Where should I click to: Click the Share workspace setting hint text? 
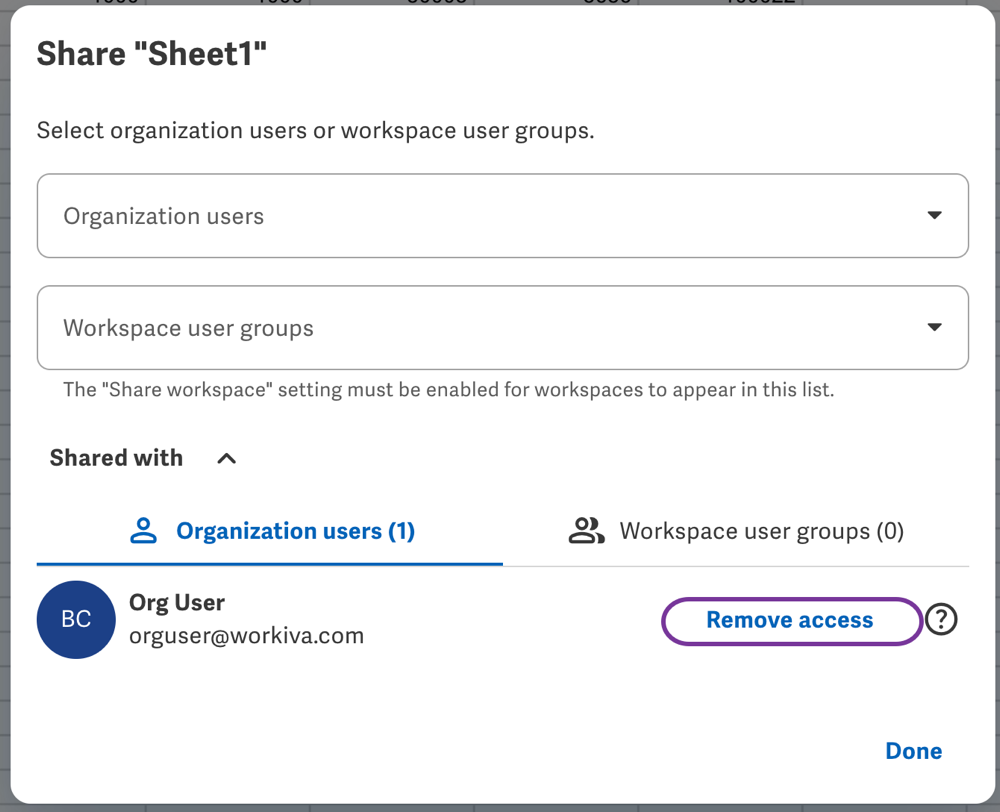point(448,390)
